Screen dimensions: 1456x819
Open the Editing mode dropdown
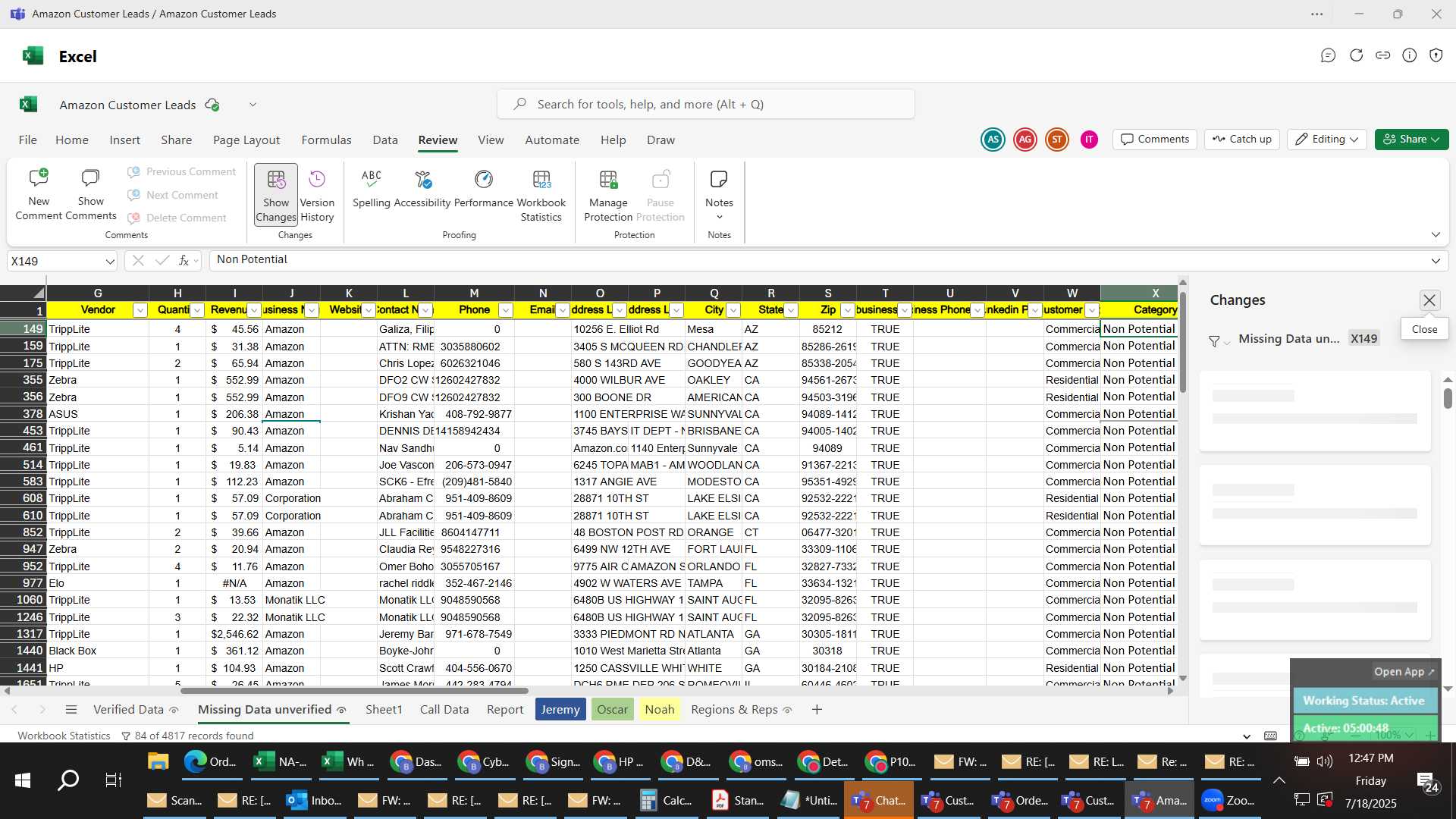point(1326,140)
